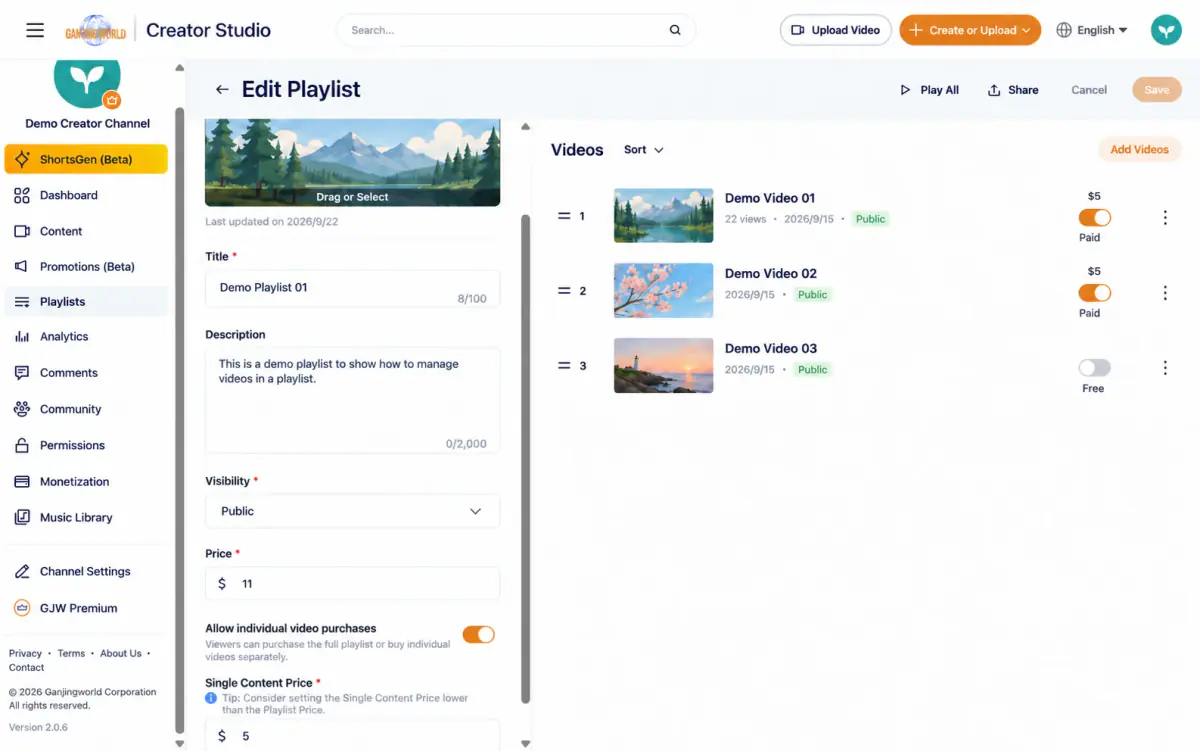Screen dimensions: 1200x751
Task: Click the back arrow beside Edit Playlist
Action: pyautogui.click(x=222, y=89)
